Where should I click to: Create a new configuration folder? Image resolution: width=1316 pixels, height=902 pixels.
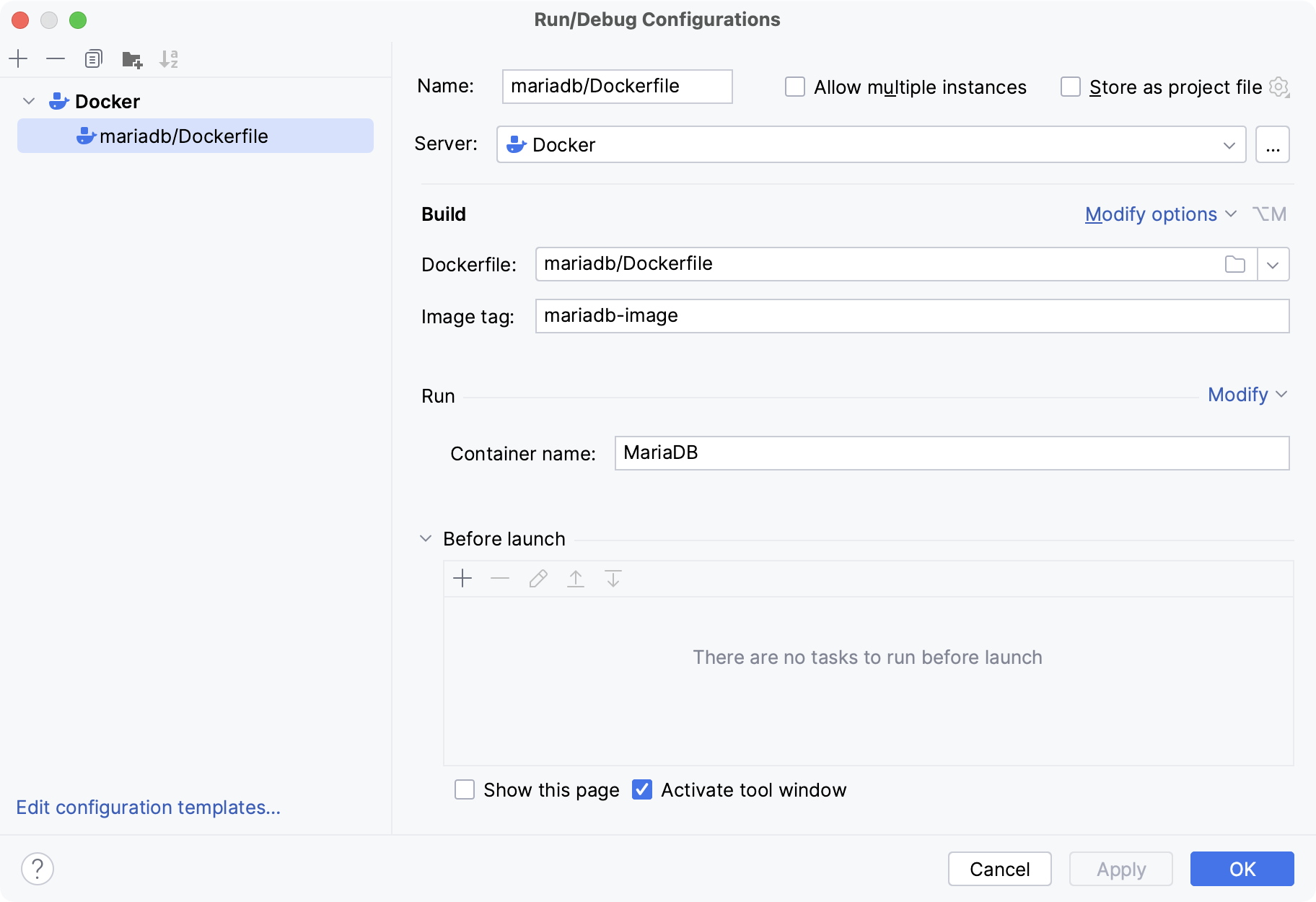(x=132, y=58)
